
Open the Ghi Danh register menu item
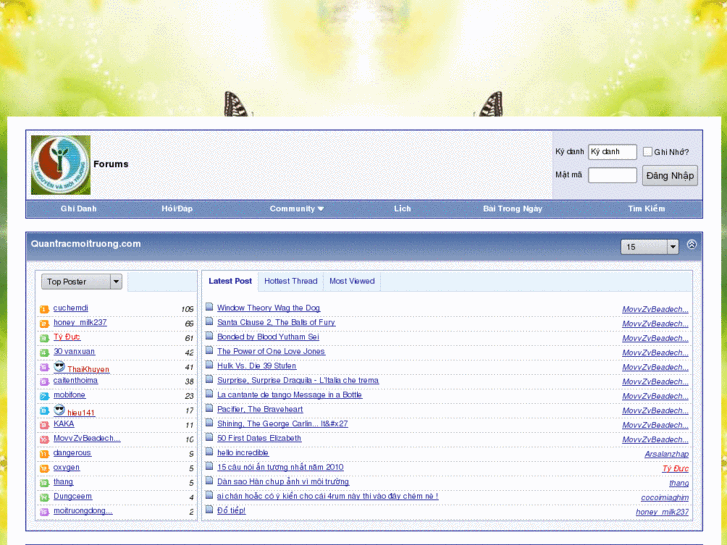tap(78, 209)
